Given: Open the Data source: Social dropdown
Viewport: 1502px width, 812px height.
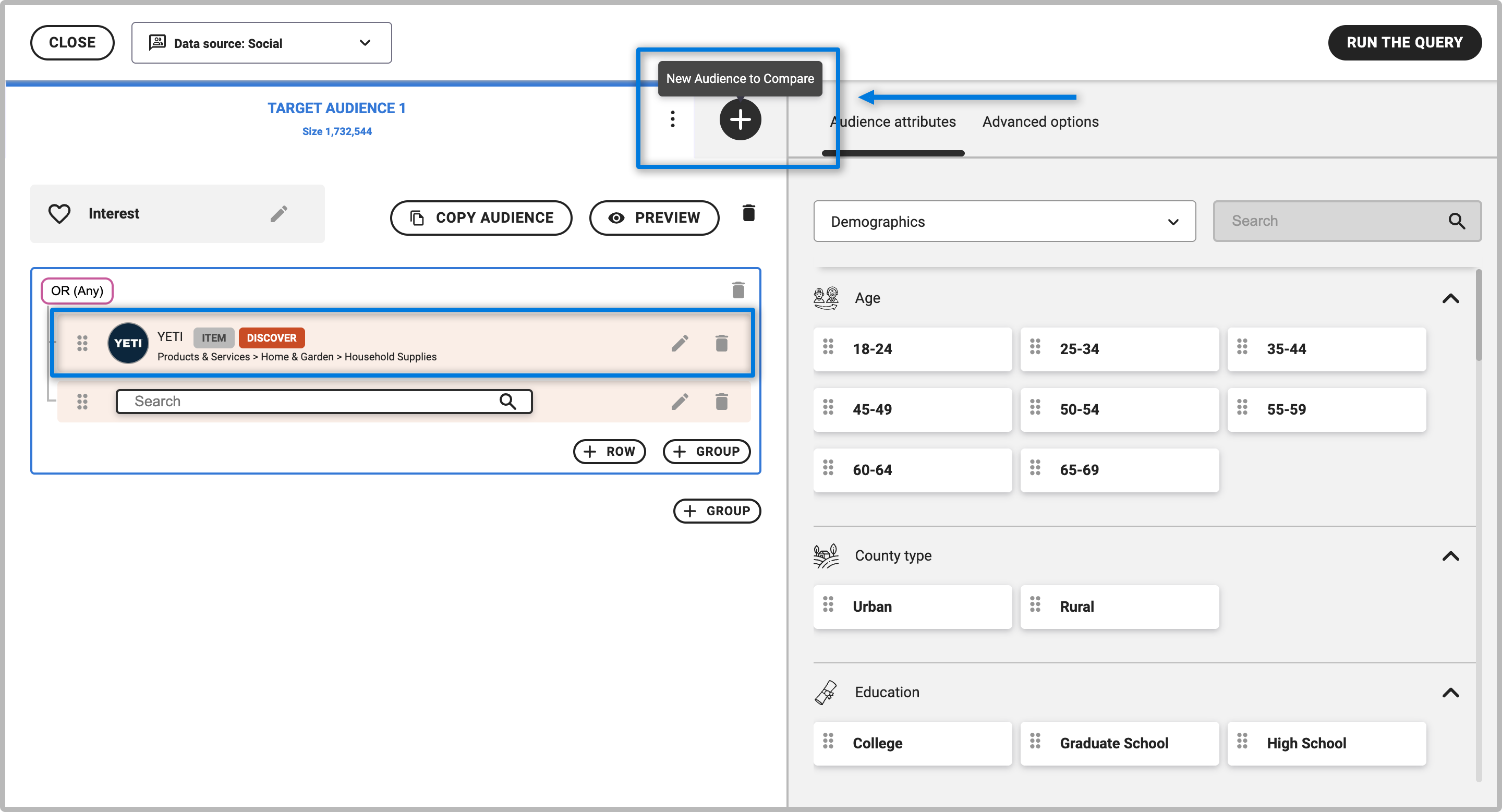Looking at the screenshot, I should (x=261, y=43).
